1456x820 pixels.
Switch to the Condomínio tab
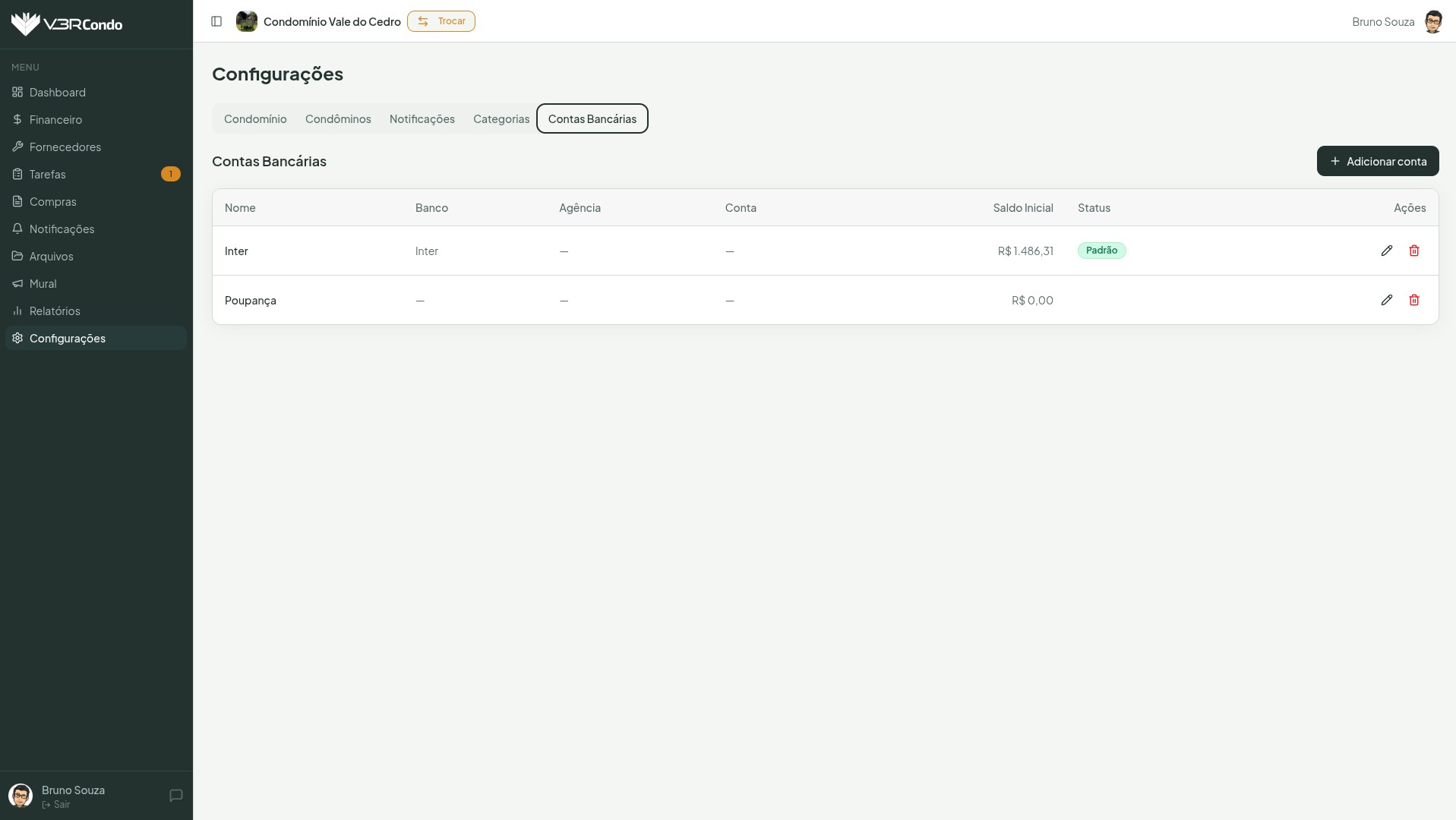255,118
